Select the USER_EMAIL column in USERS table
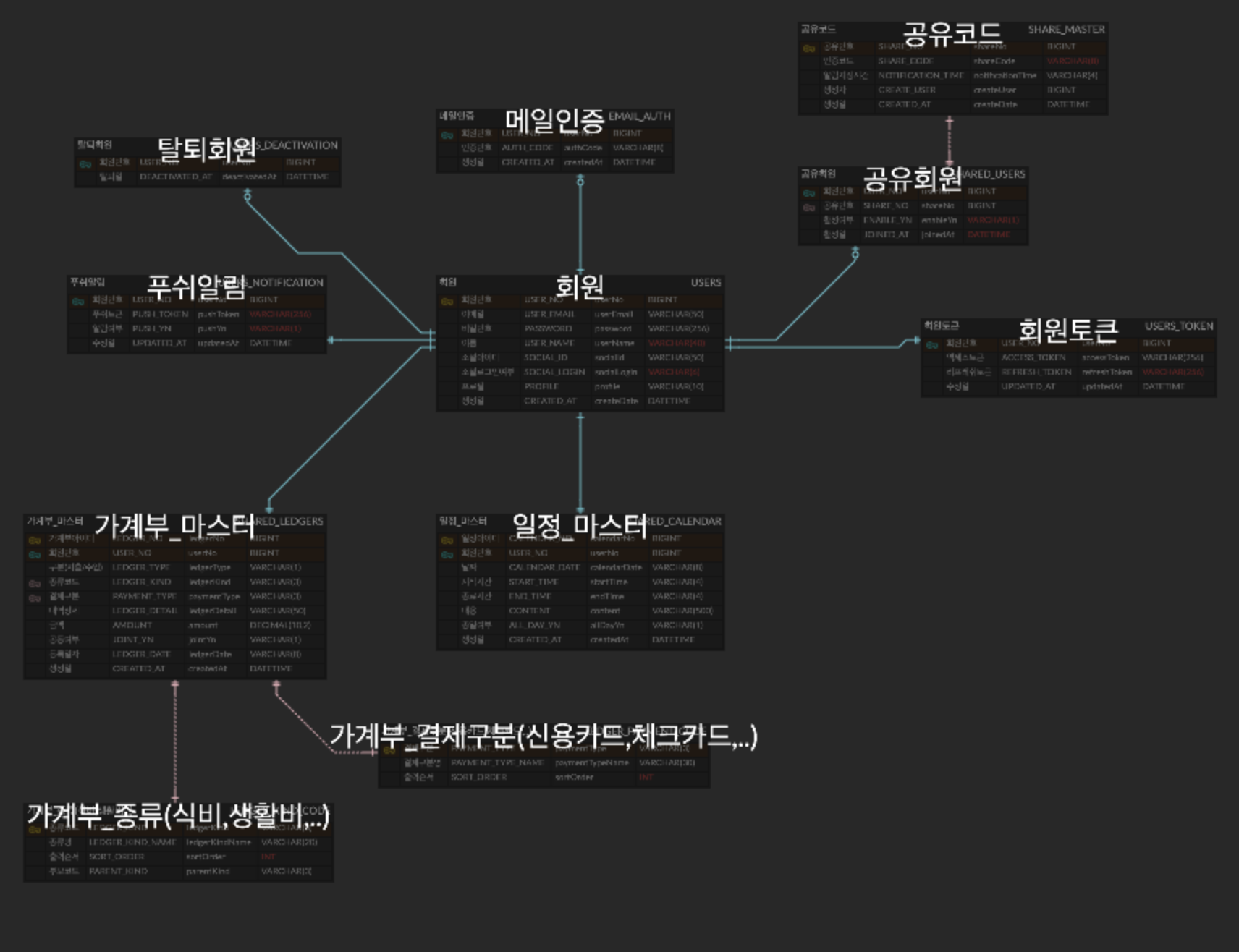Screen dimensions: 1239x952 point(549,314)
